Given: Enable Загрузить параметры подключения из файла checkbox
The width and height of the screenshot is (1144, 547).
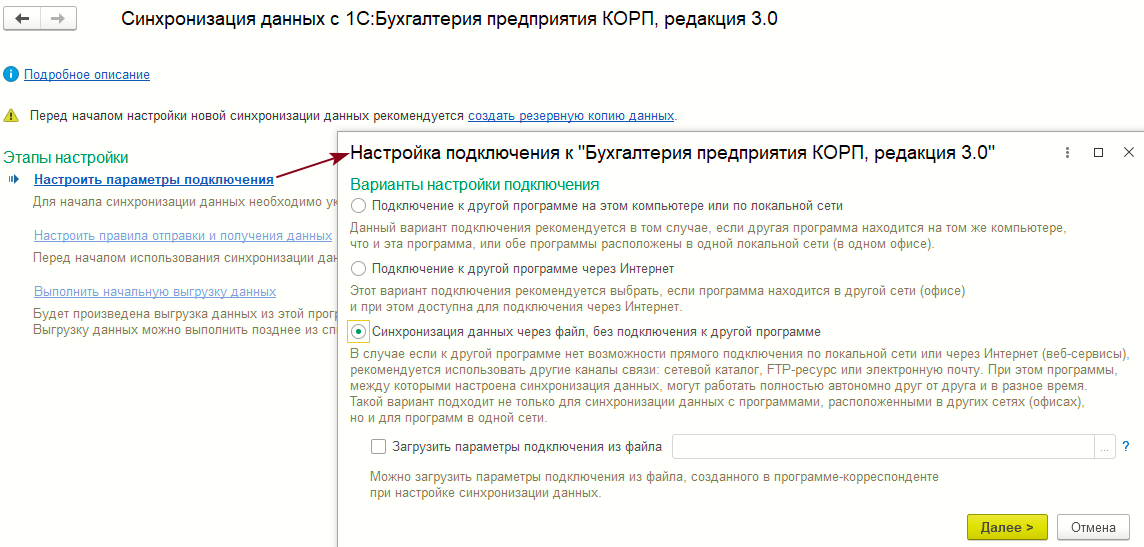Looking at the screenshot, I should 378,447.
